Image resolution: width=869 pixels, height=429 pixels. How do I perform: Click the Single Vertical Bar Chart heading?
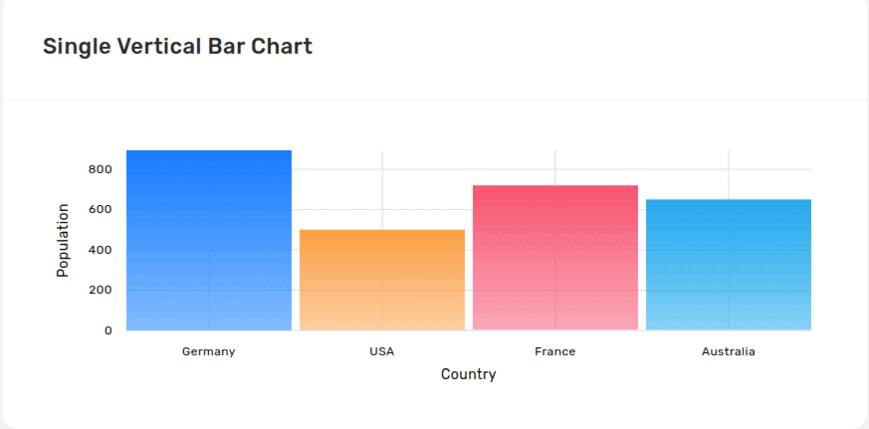click(x=177, y=46)
